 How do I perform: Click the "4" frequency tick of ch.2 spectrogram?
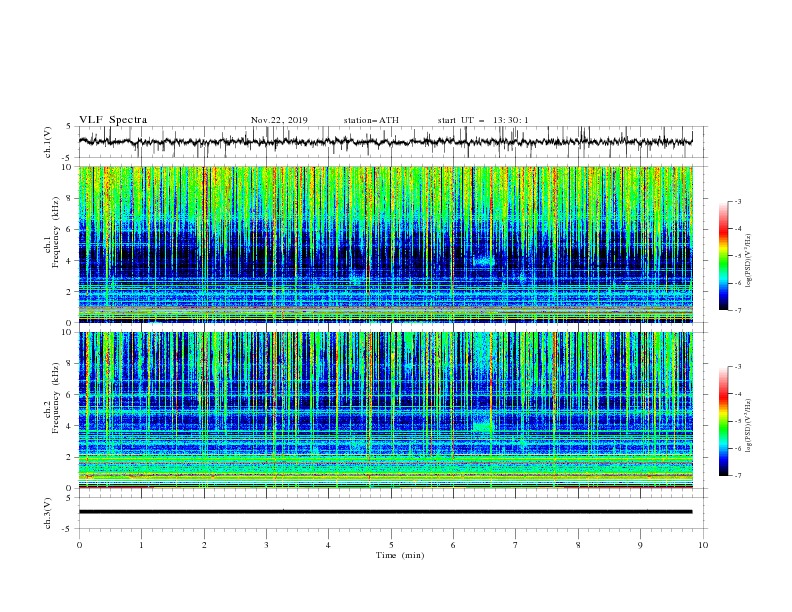pos(70,426)
